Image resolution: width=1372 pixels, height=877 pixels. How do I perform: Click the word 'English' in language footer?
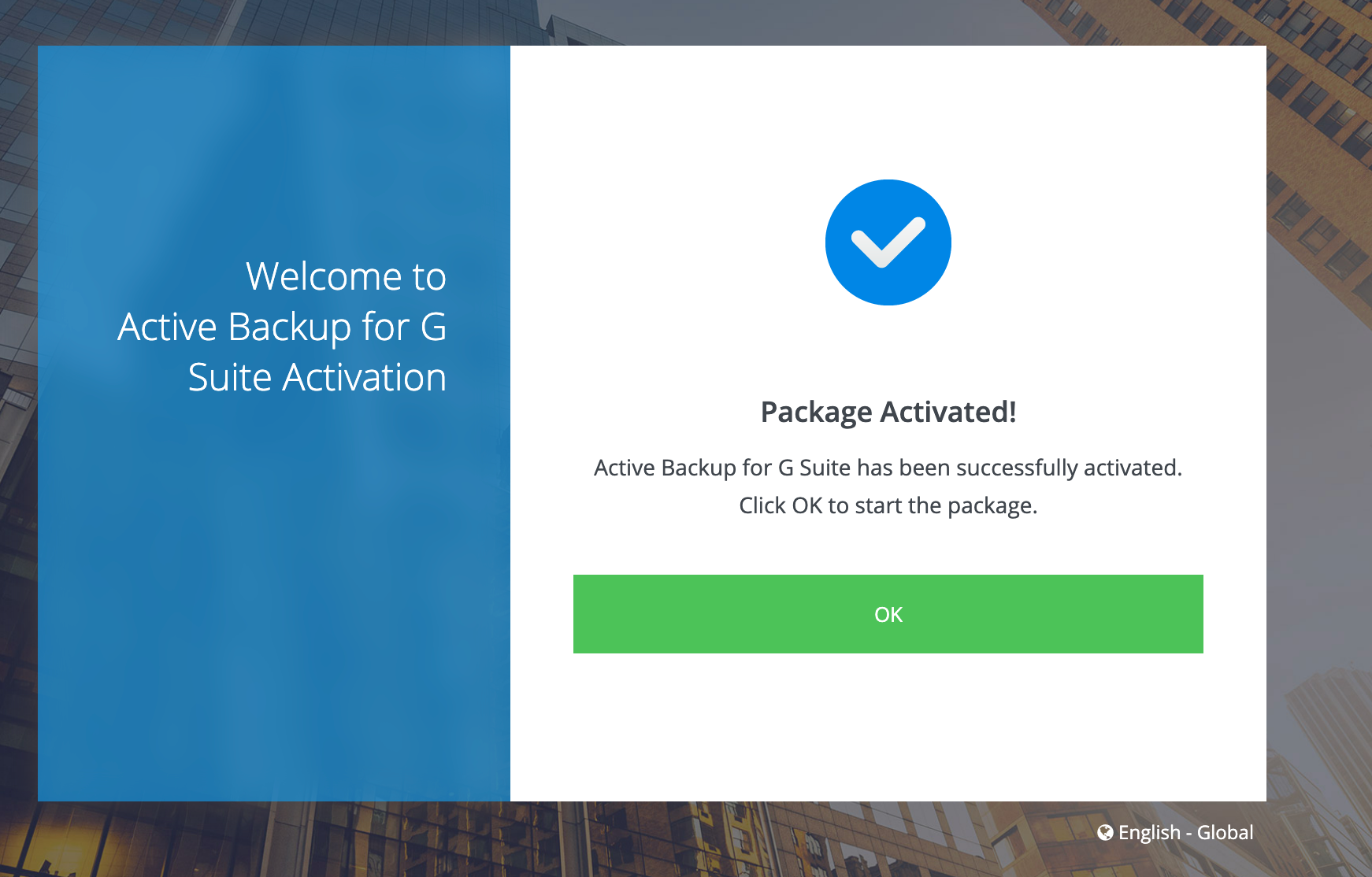pos(1149,832)
